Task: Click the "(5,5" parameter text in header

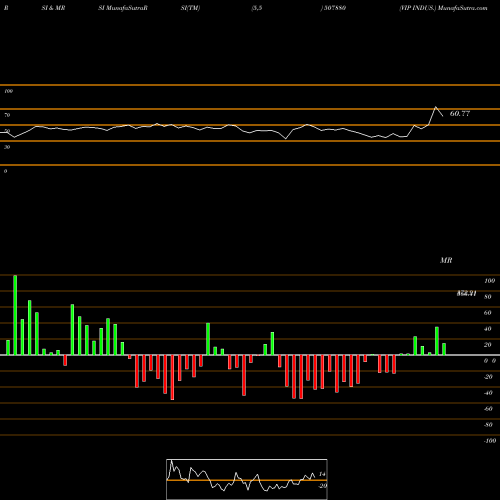Action: 257,8
